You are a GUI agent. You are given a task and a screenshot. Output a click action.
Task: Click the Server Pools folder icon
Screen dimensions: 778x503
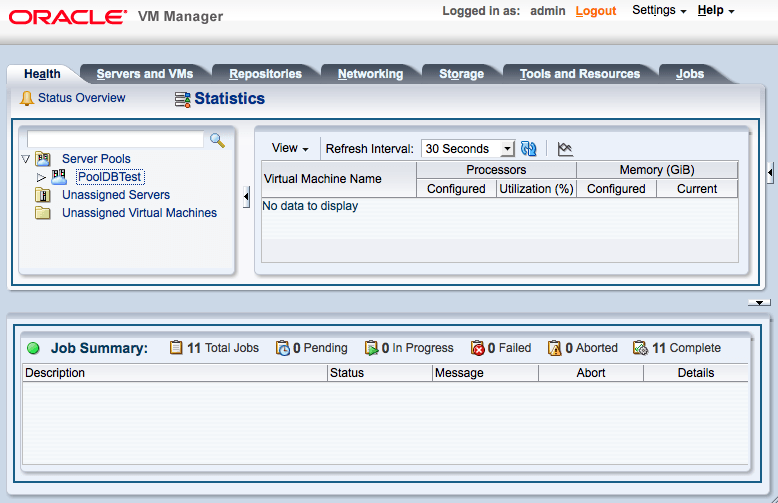tap(43, 159)
